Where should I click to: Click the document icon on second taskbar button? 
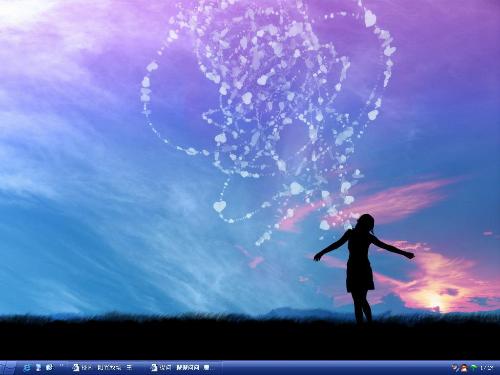pyautogui.click(x=154, y=368)
